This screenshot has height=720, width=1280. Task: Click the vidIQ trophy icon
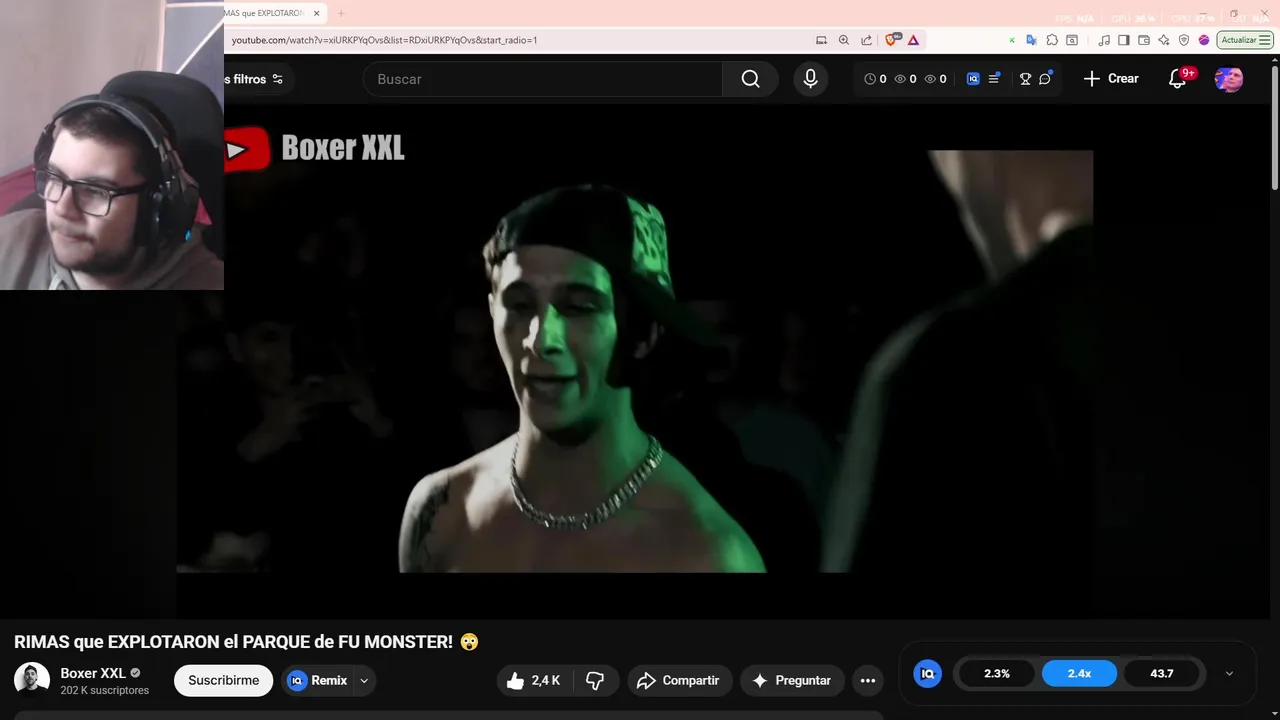pyautogui.click(x=1025, y=79)
